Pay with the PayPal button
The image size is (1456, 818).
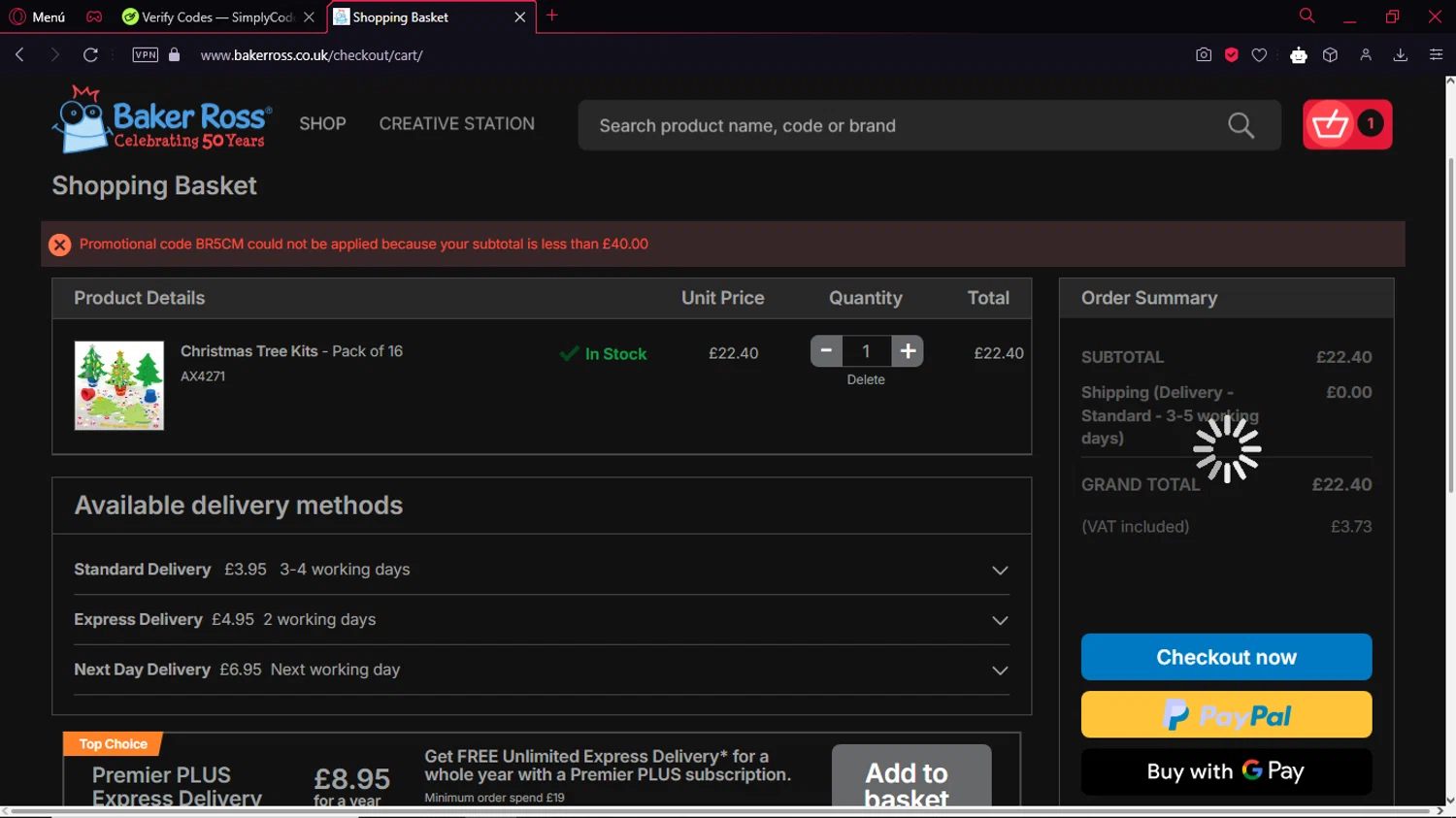pyautogui.click(x=1227, y=715)
